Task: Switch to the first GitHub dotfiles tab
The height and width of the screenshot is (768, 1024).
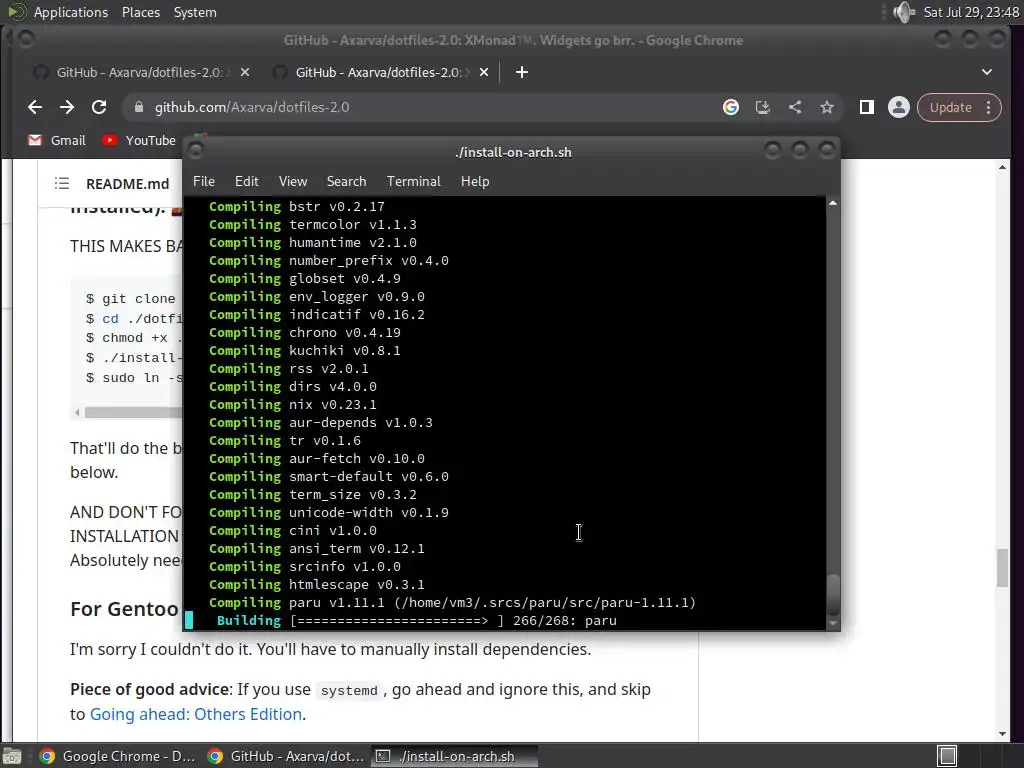Action: (140, 72)
